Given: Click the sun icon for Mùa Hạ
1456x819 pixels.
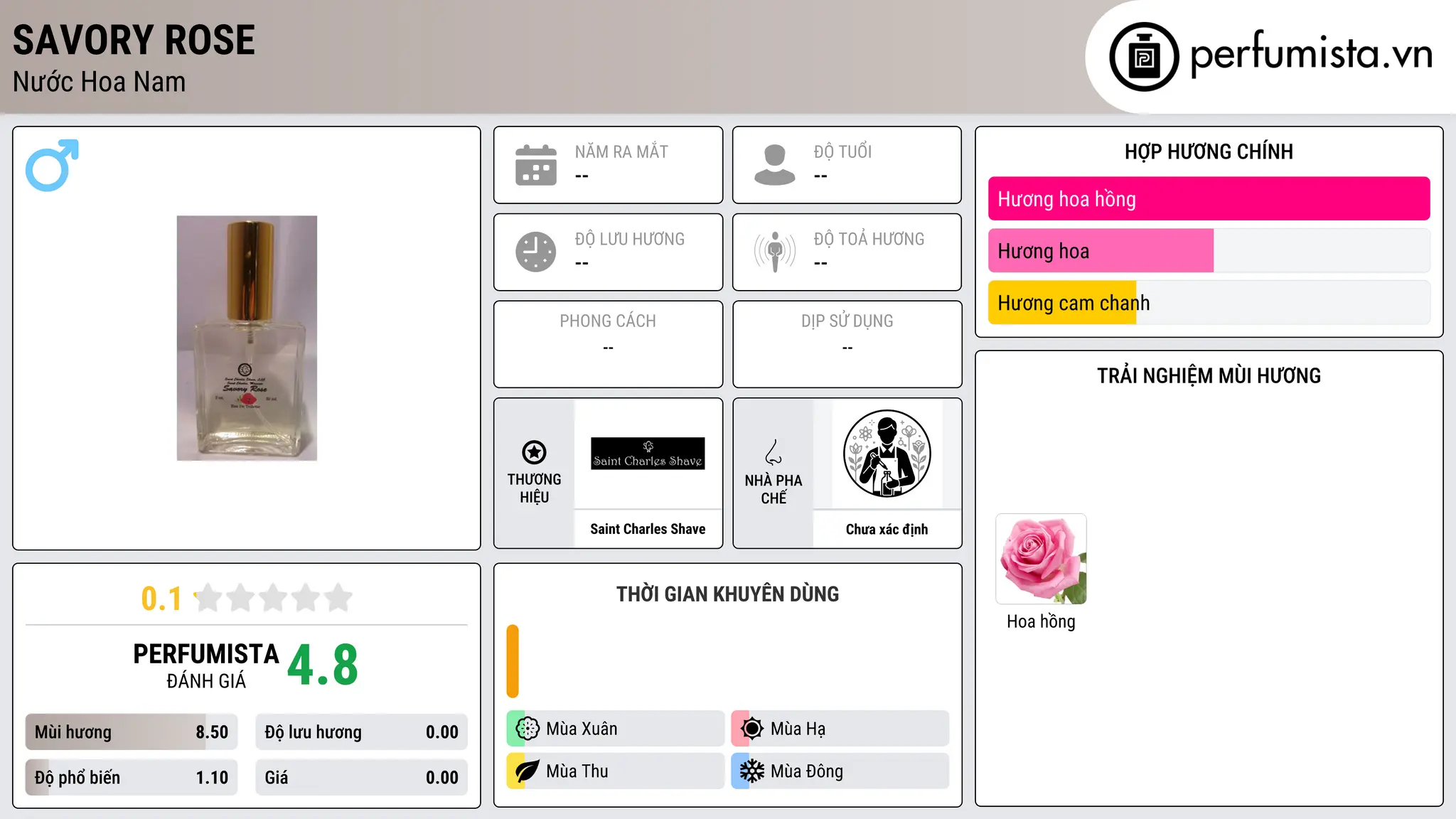Looking at the screenshot, I should click(x=752, y=729).
